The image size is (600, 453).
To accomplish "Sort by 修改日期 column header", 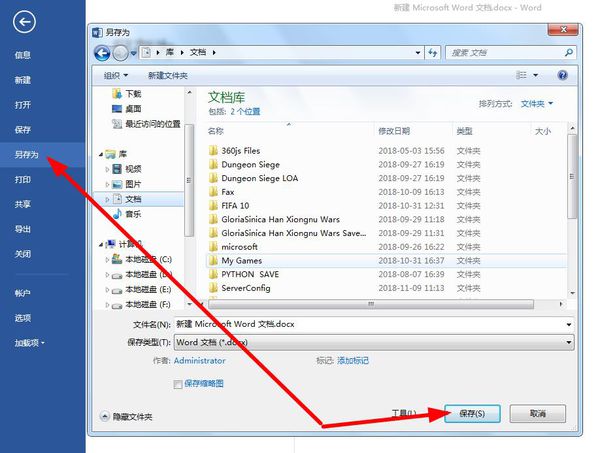I will [x=394, y=131].
